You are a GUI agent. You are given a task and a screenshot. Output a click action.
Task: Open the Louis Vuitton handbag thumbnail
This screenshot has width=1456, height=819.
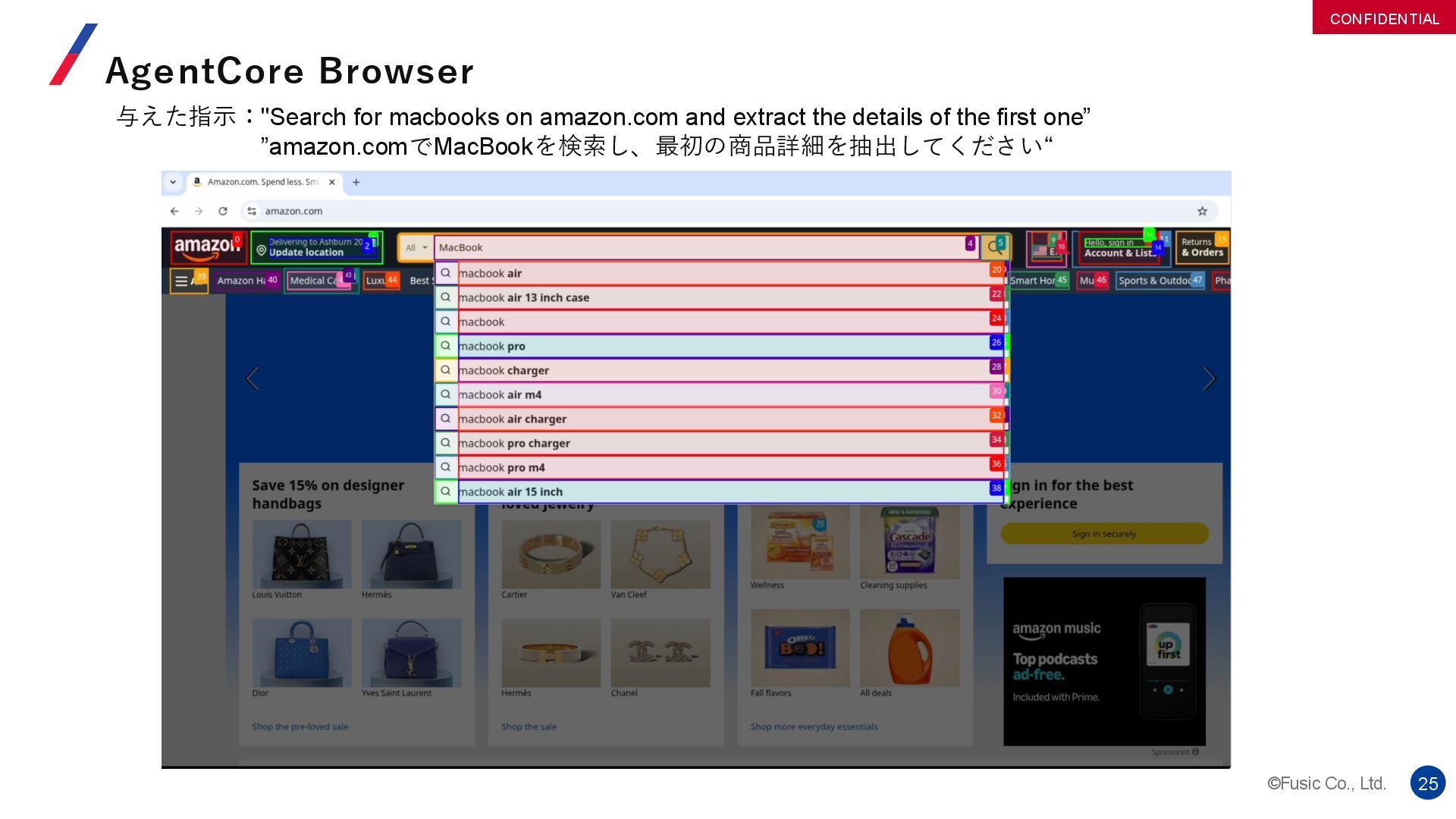(302, 554)
